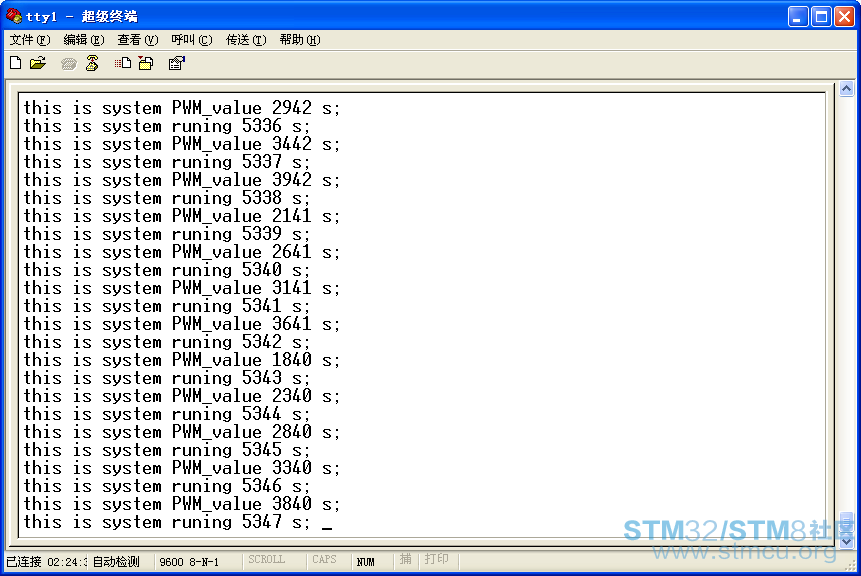
Task: Click the 打印 print status indicator
Action: pyautogui.click(x=437, y=559)
